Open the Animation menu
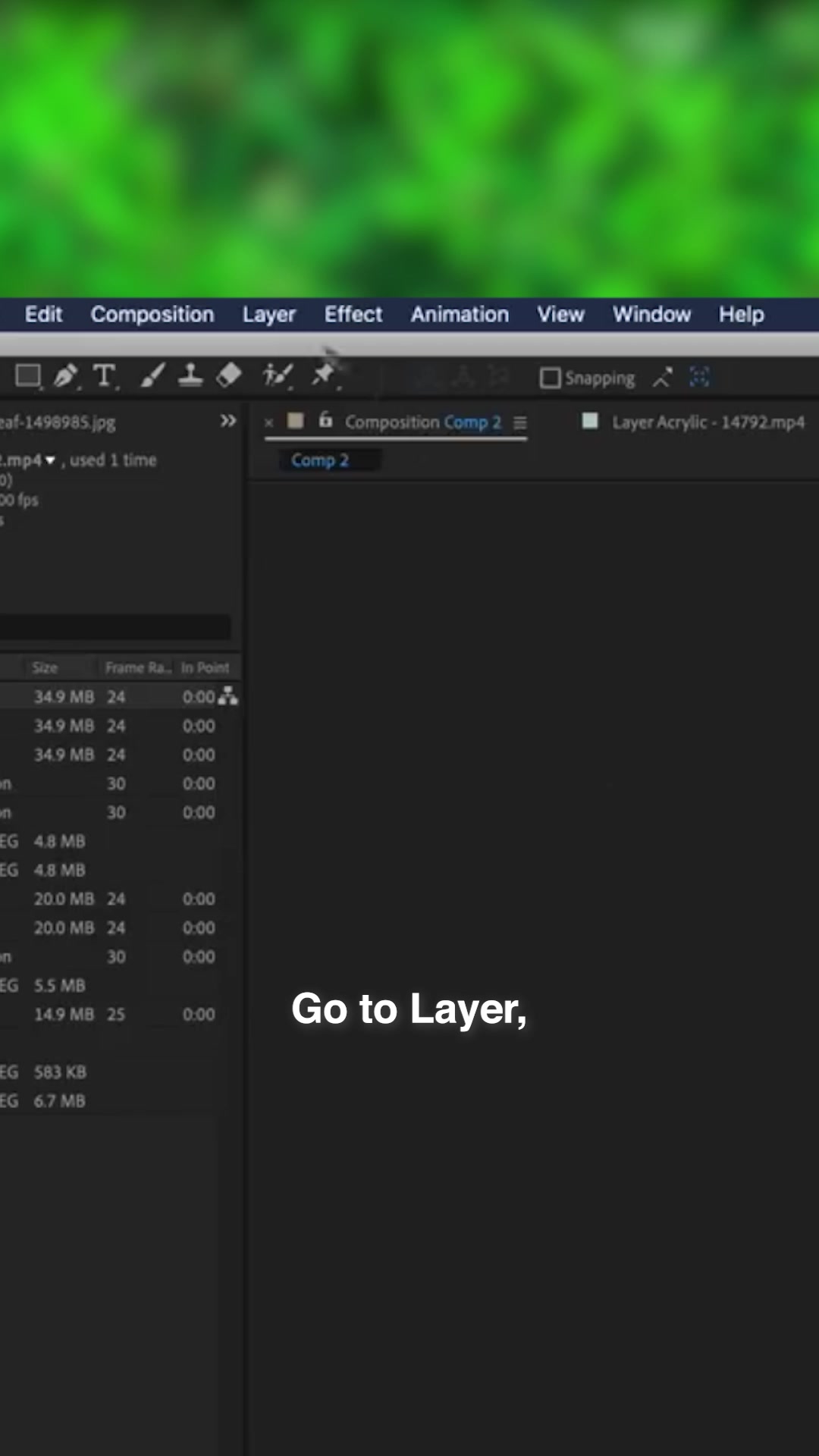 tap(460, 314)
